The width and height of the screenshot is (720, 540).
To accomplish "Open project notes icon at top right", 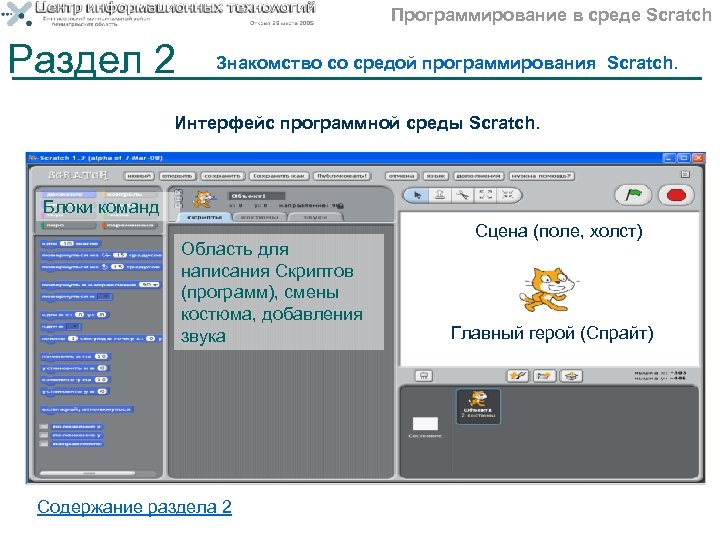I will [685, 174].
